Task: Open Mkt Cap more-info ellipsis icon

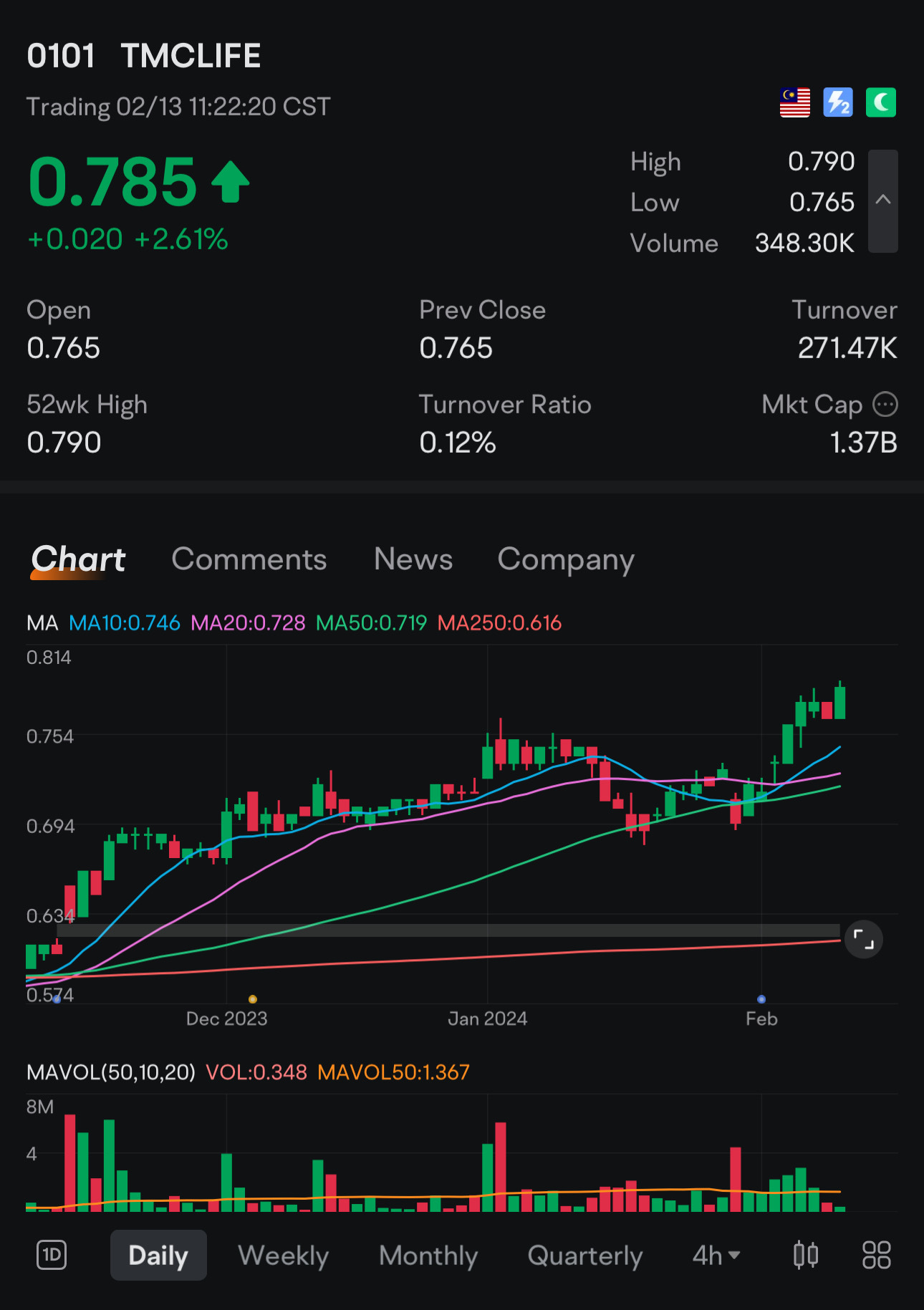Action: pyautogui.click(x=885, y=405)
